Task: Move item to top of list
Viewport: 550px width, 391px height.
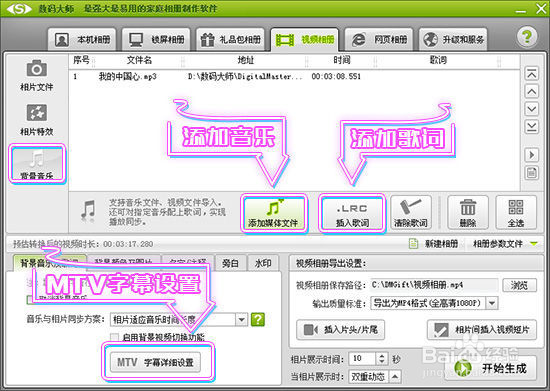Action: click(x=531, y=74)
